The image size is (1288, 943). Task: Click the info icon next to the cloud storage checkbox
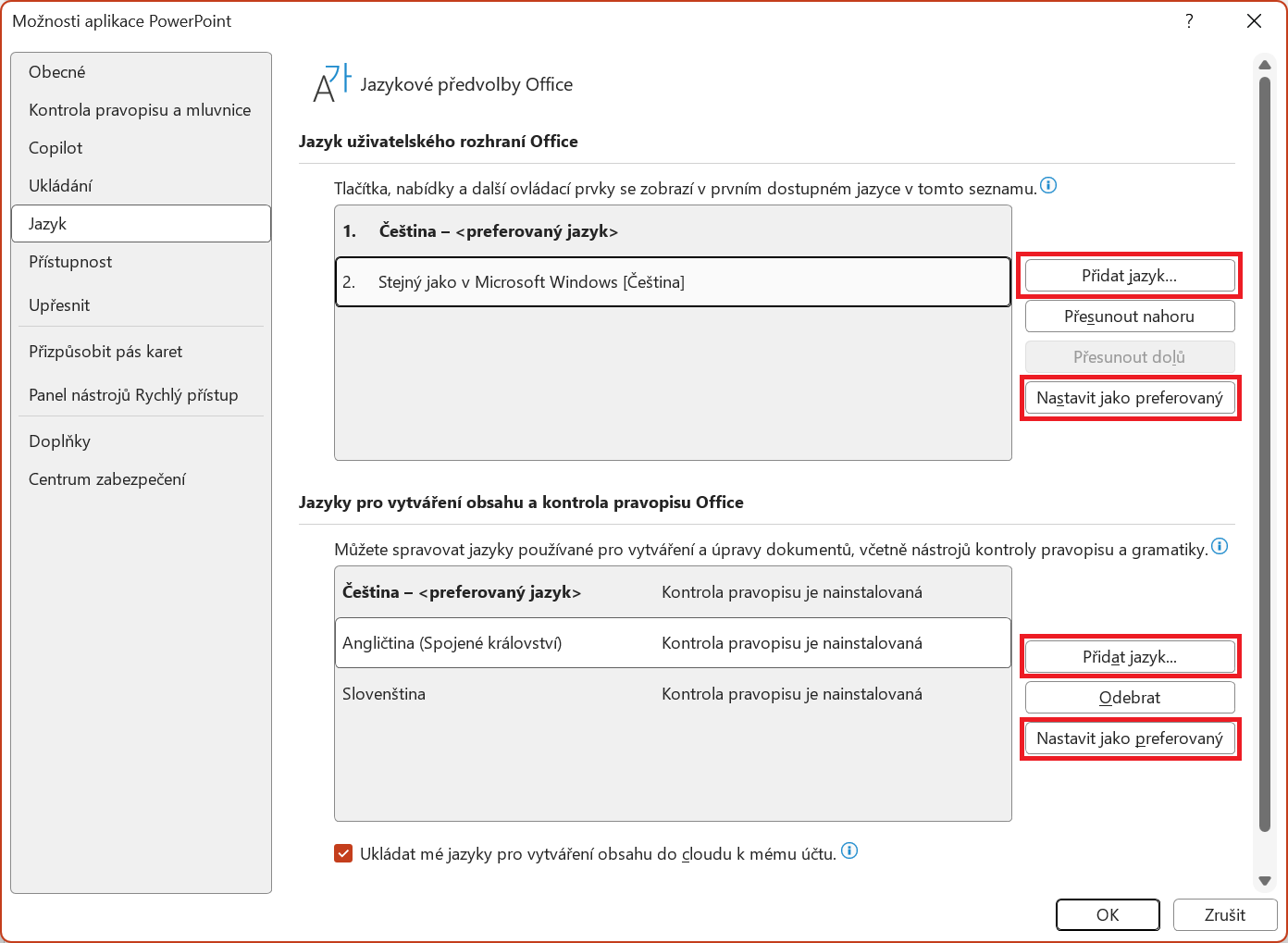click(x=849, y=850)
